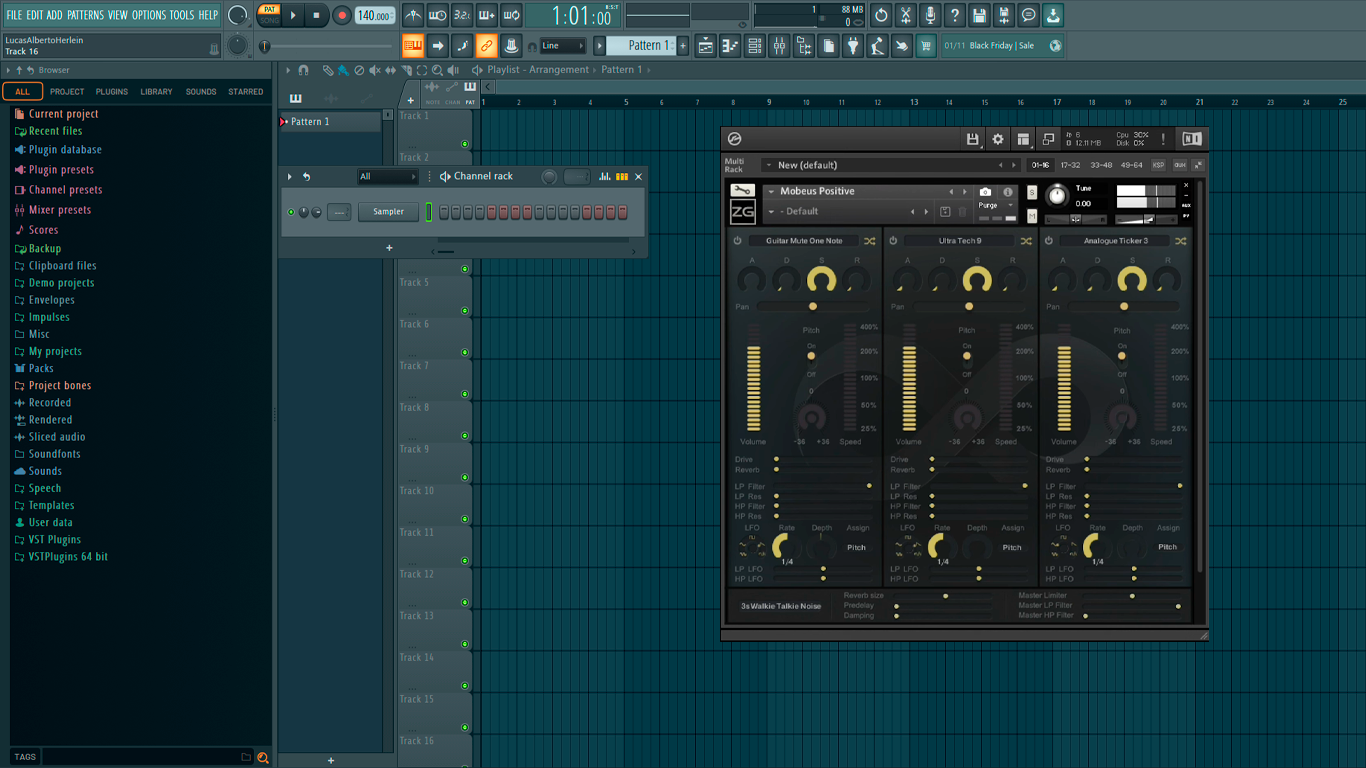
Task: Toggle the Track 5 mute LED
Action: pos(465,311)
